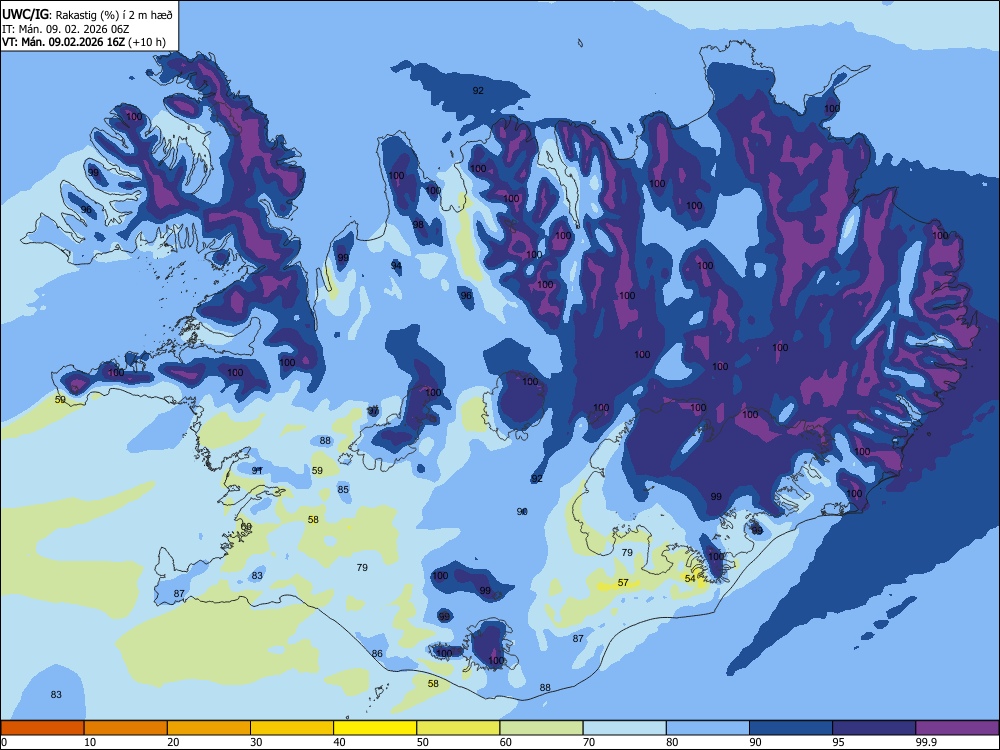Select the 'VT: Mán. 09.02.2026 16Z' valid time
This screenshot has width=1000, height=750.
pyautogui.click(x=63, y=42)
